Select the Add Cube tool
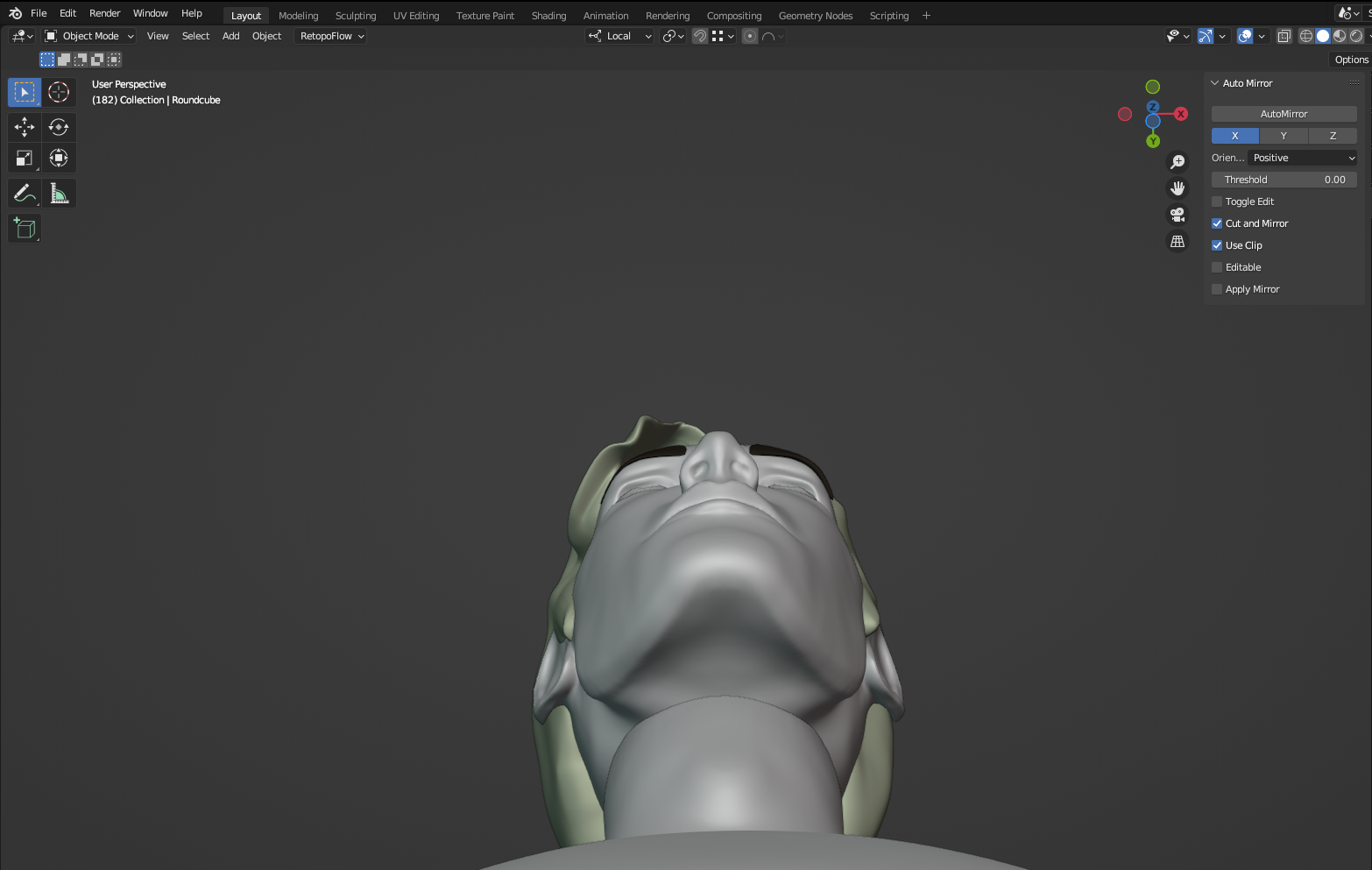 pyautogui.click(x=25, y=229)
